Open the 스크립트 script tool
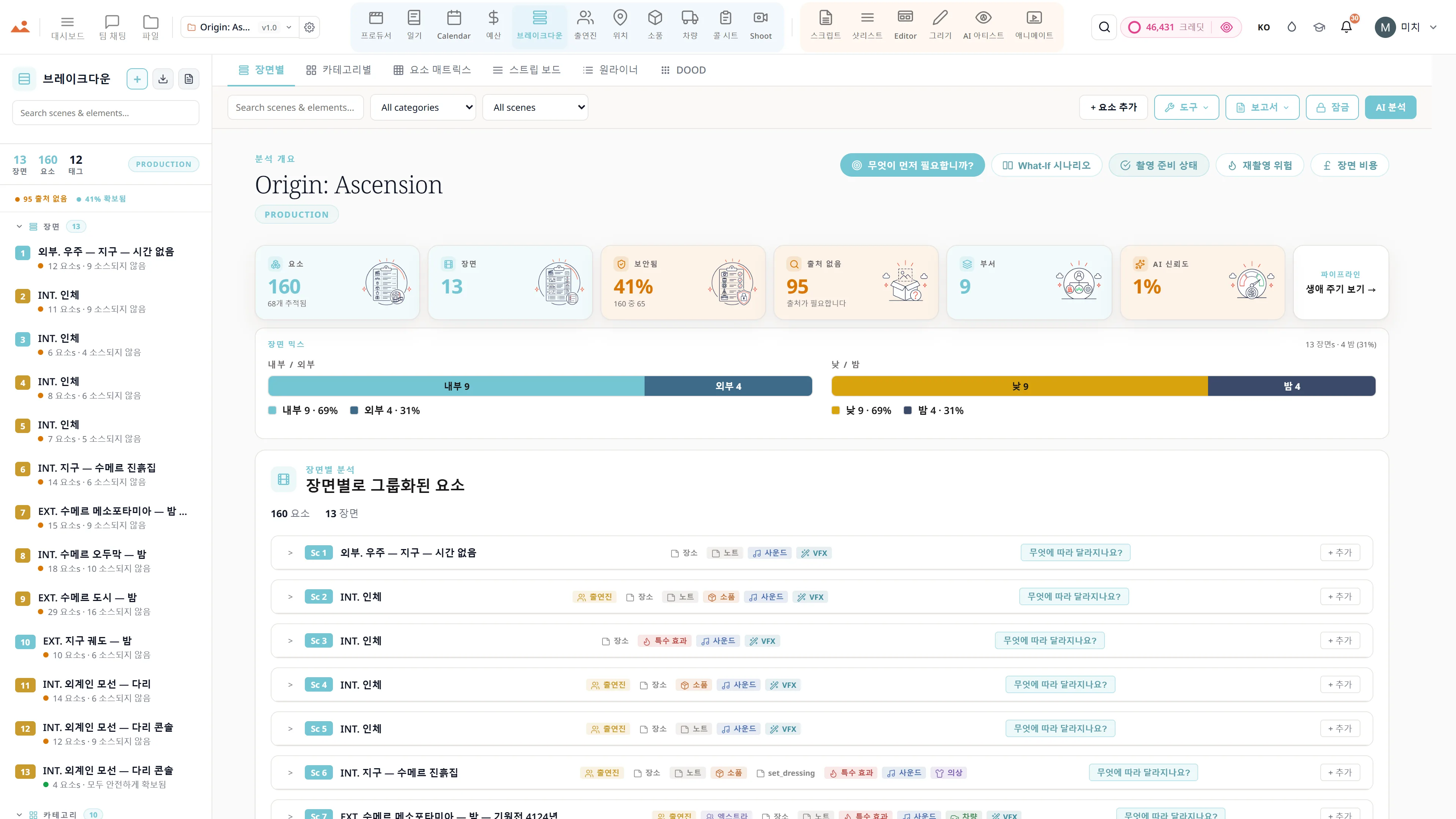This screenshot has width=1456, height=819. click(x=825, y=26)
